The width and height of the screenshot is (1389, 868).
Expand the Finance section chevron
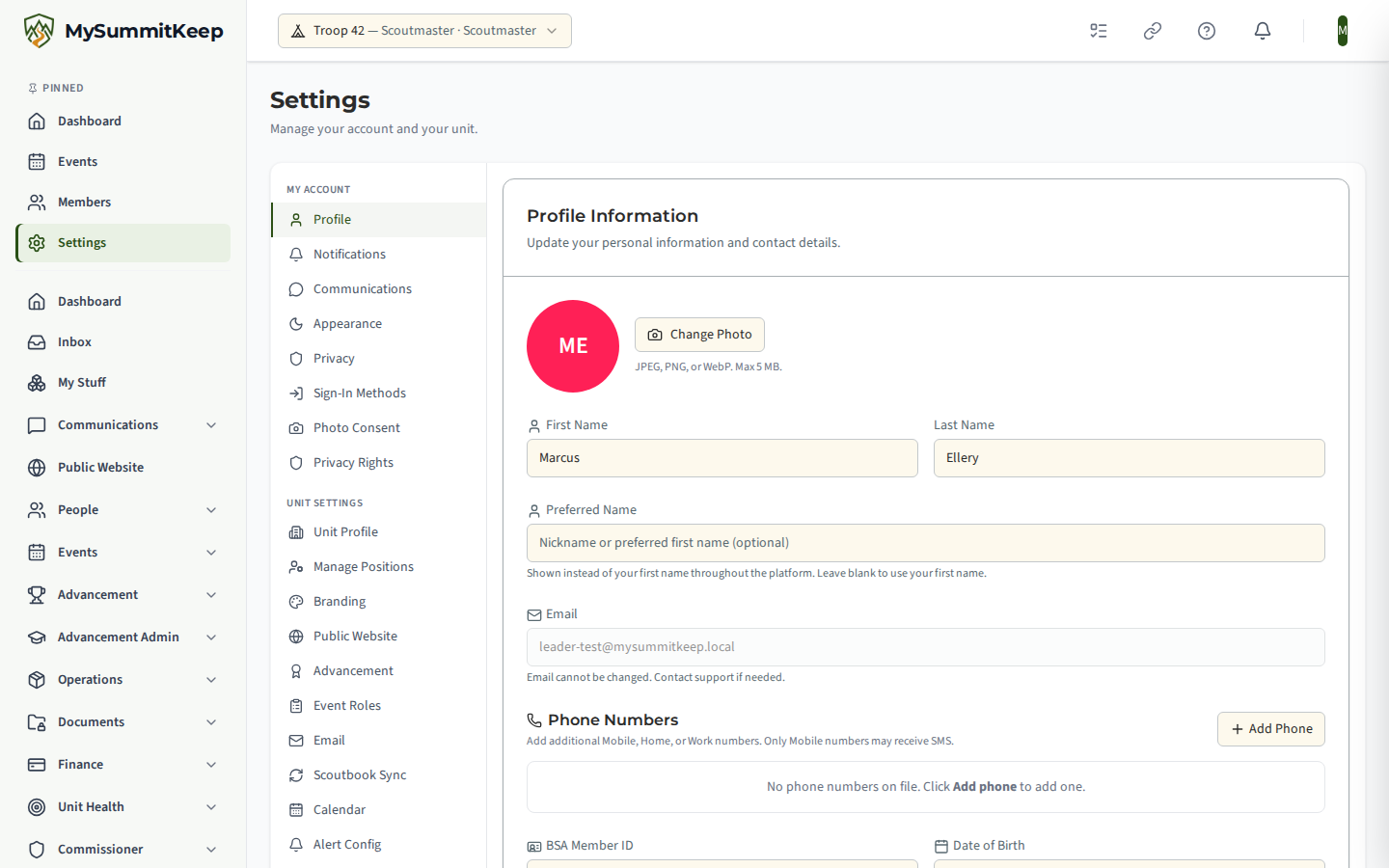pos(211,765)
